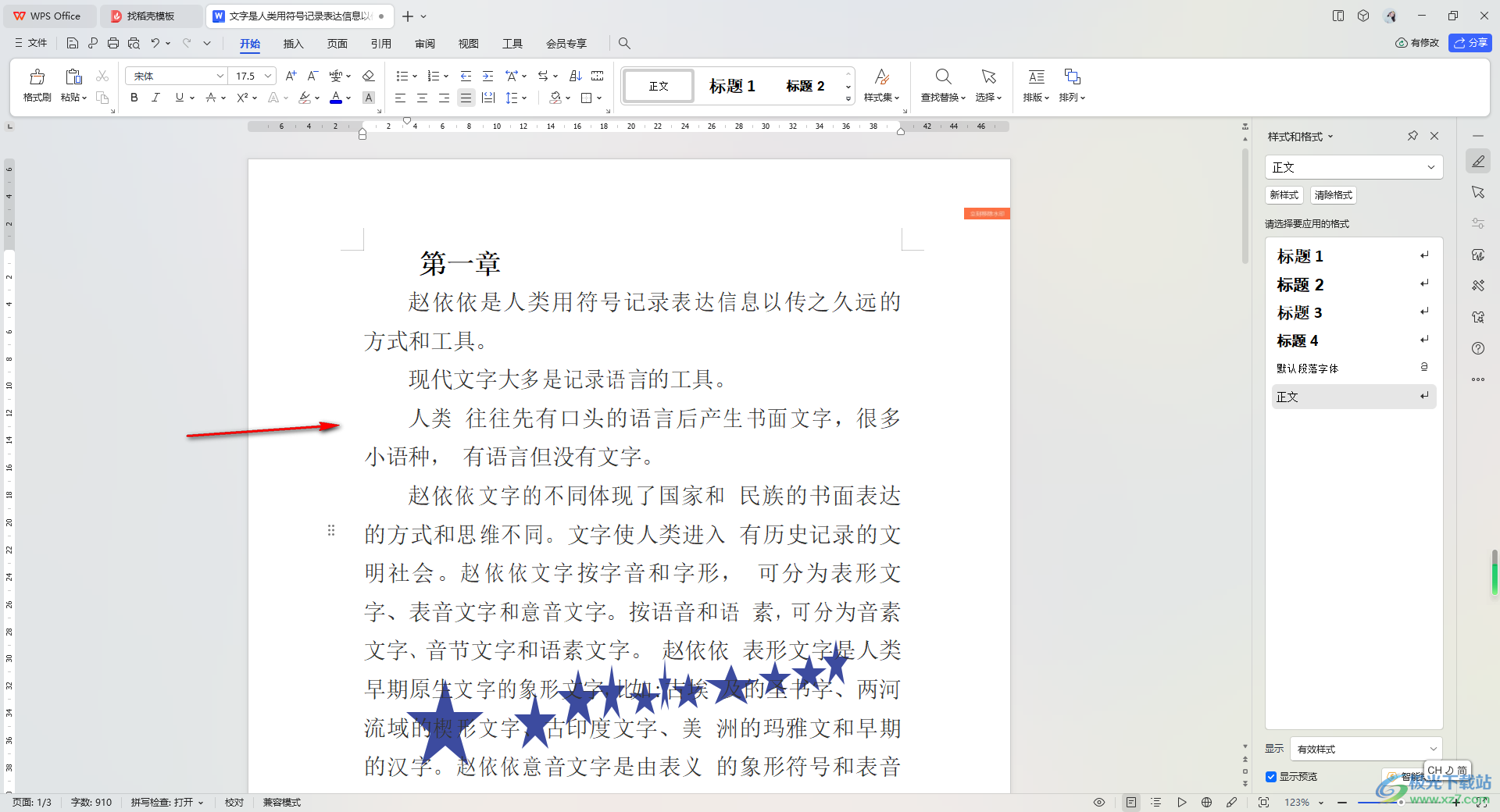Image resolution: width=1500 pixels, height=812 pixels.
Task: Click the vertical document scrollbar thumb
Action: (1245, 207)
